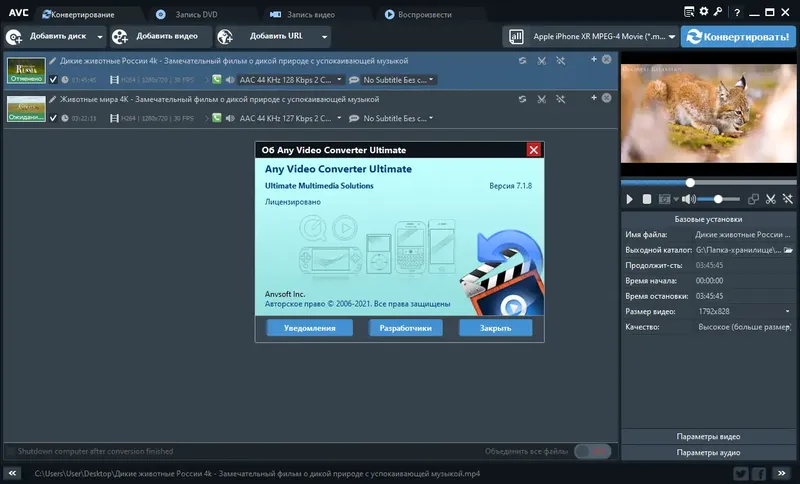Click refresh icon on Животные мира row

522,99
